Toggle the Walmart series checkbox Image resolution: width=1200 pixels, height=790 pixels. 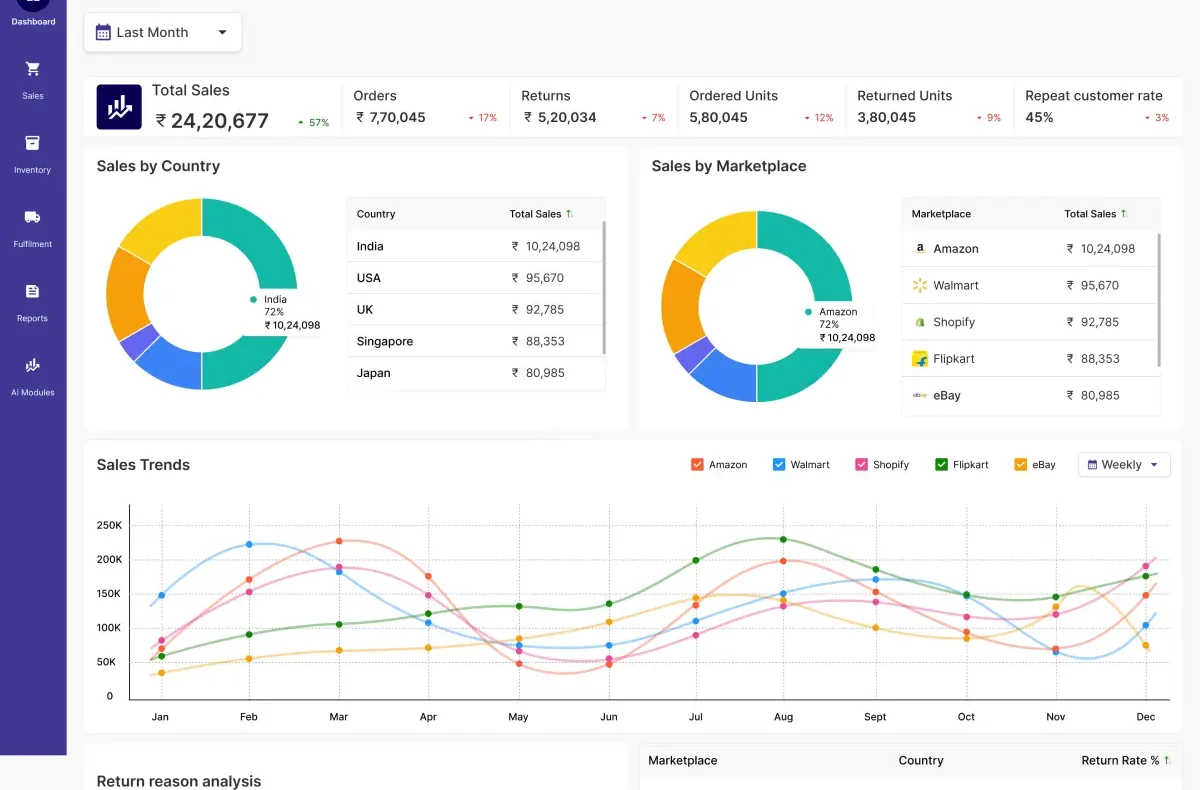pyautogui.click(x=779, y=464)
